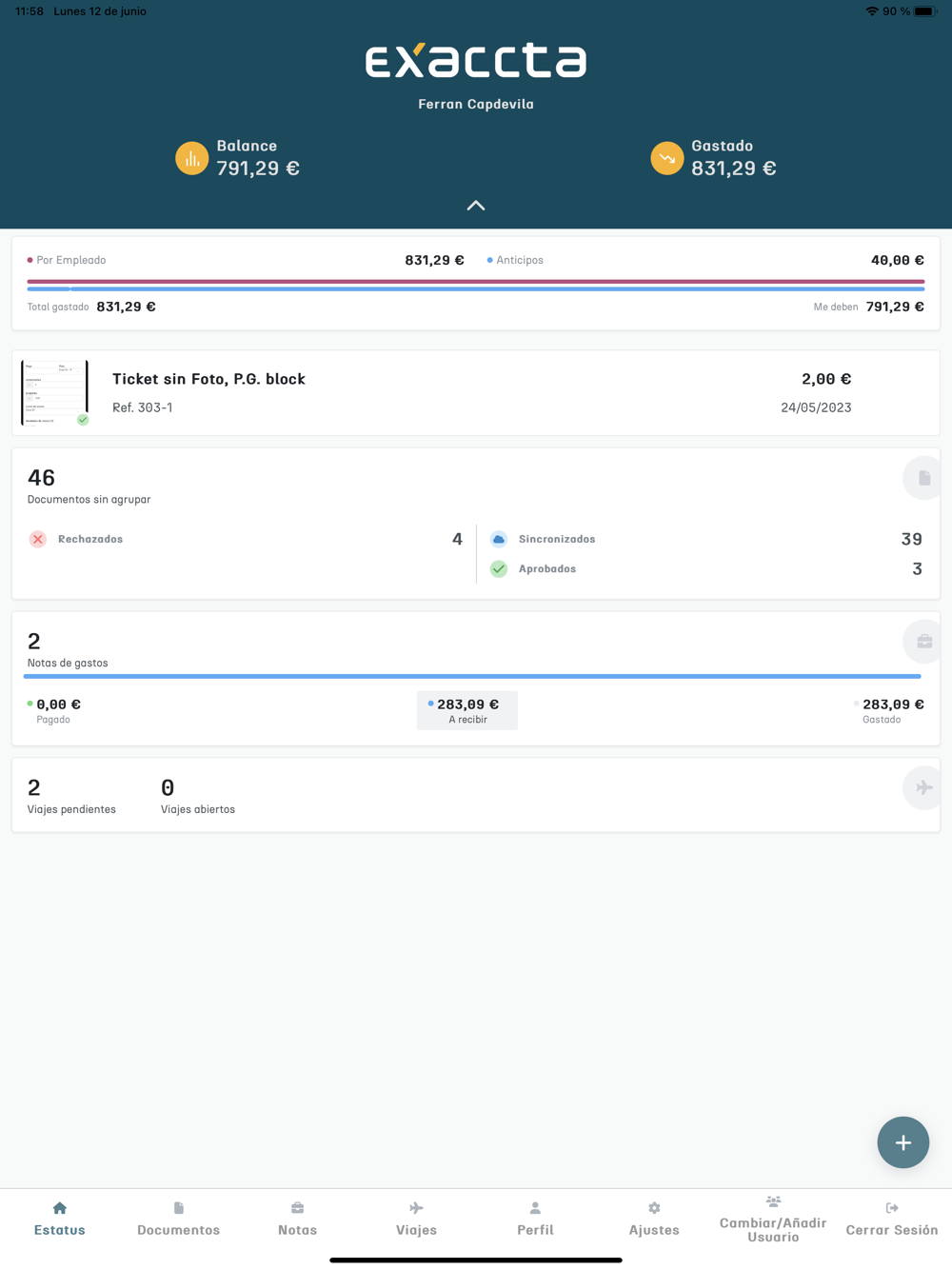The height and width of the screenshot is (1270, 952).
Task: Collapse the header with the up chevron
Action: [x=476, y=206]
